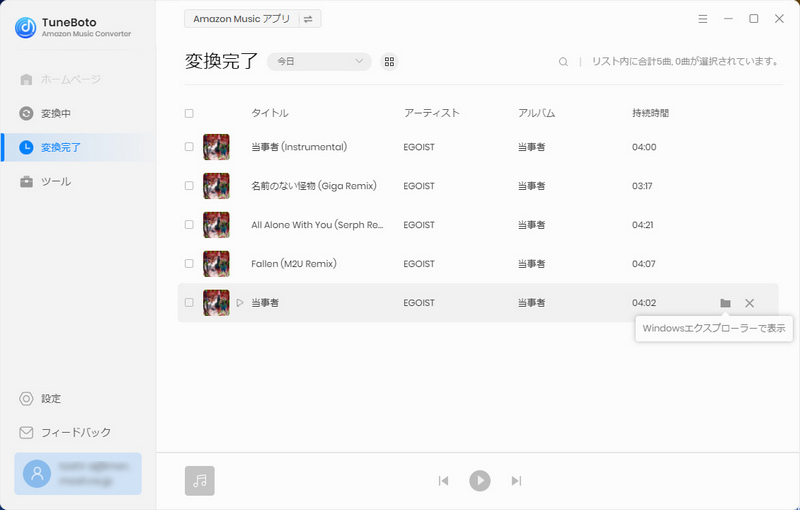Click album art of Fallen (M2U Remix)
The width and height of the screenshot is (800, 510).
tap(216, 264)
